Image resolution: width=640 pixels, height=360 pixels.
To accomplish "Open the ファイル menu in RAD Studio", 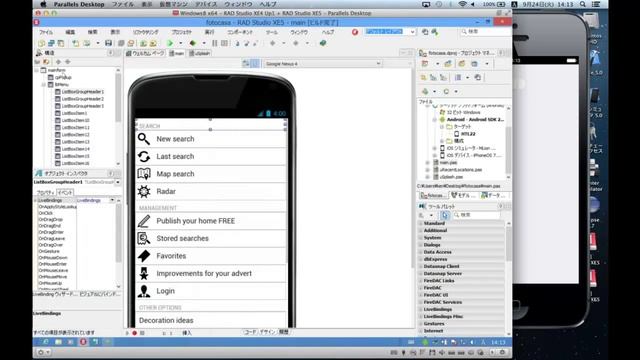I will [46, 32].
